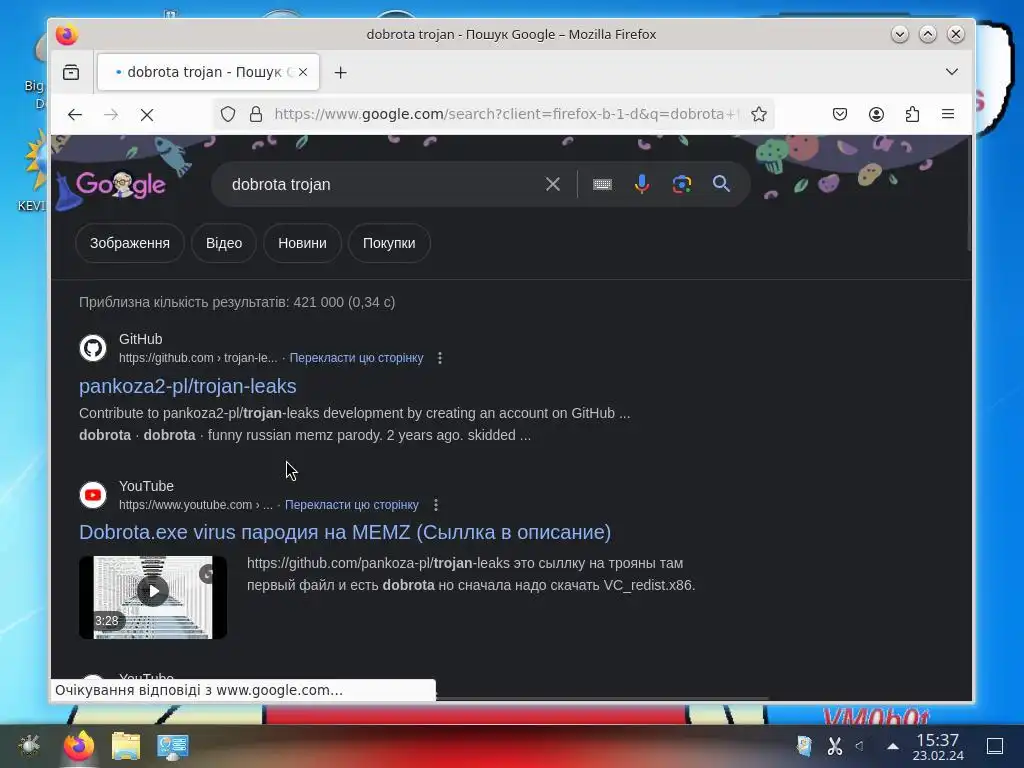Click the scissors clipboard tray icon
The height and width of the screenshot is (768, 1024).
coord(835,746)
